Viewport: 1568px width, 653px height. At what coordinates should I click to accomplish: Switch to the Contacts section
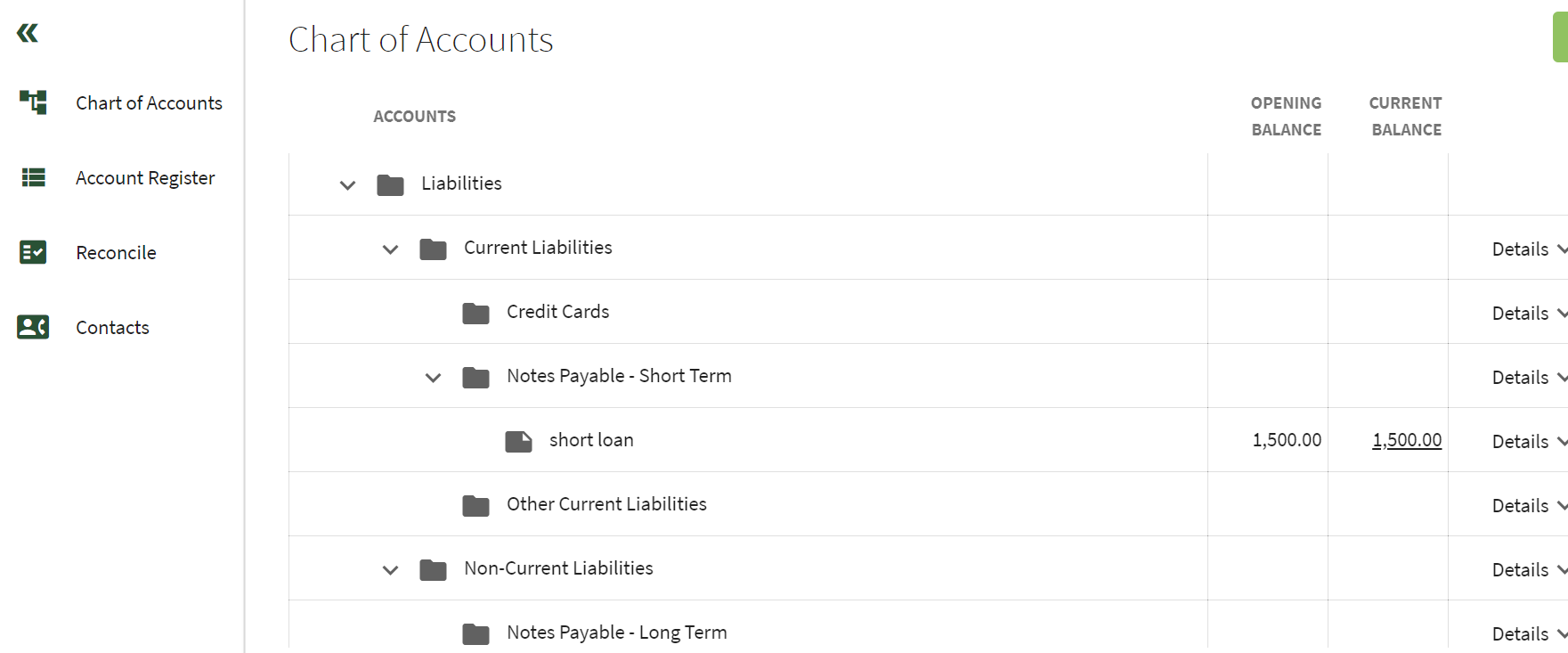coord(112,327)
